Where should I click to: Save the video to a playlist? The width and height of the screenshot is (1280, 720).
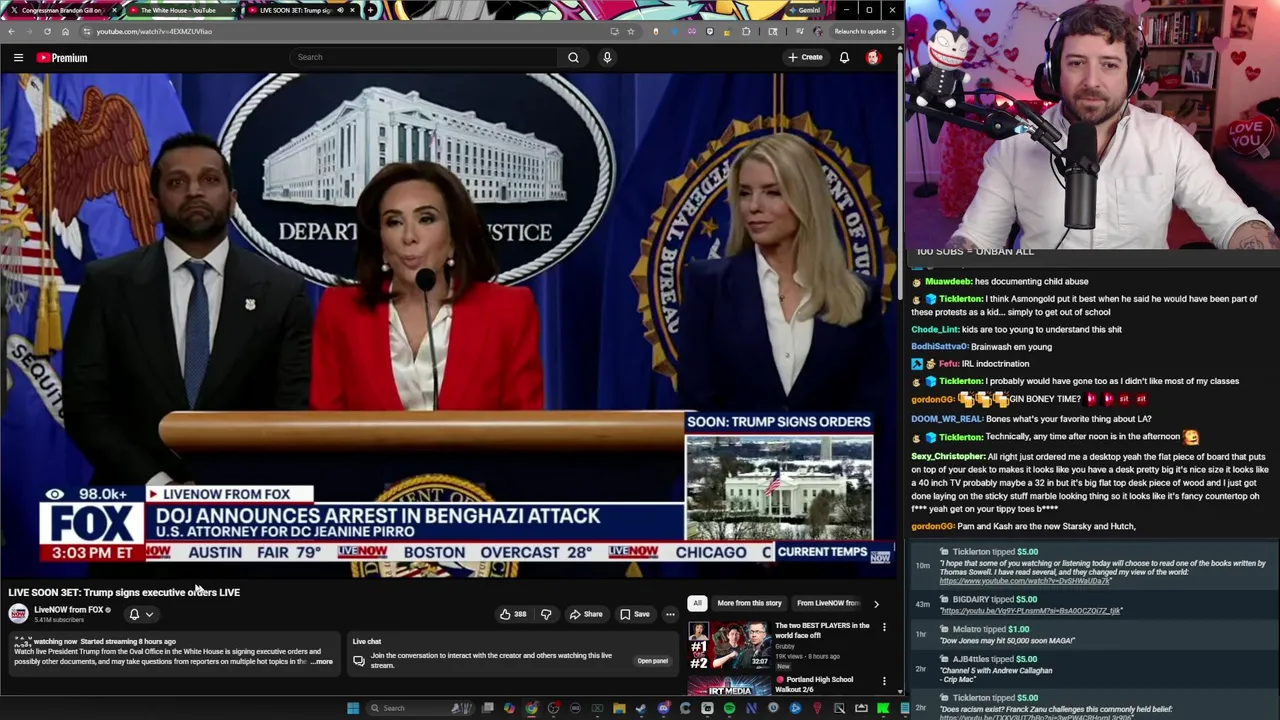click(634, 614)
